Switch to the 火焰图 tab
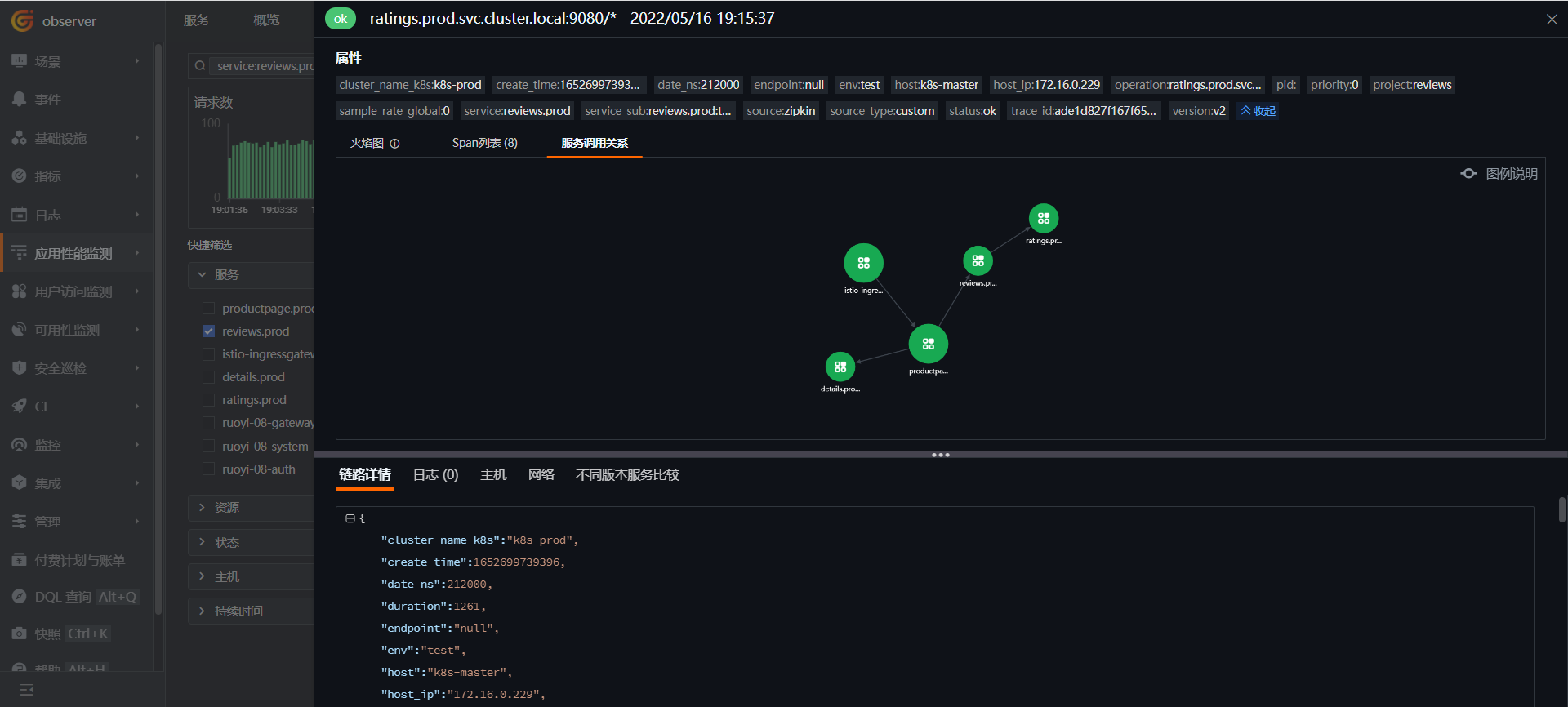The width and height of the screenshot is (1568, 707). 367,143
